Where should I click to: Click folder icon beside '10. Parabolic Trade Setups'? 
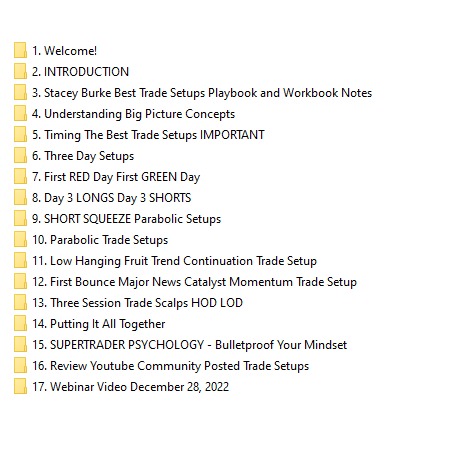20,239
